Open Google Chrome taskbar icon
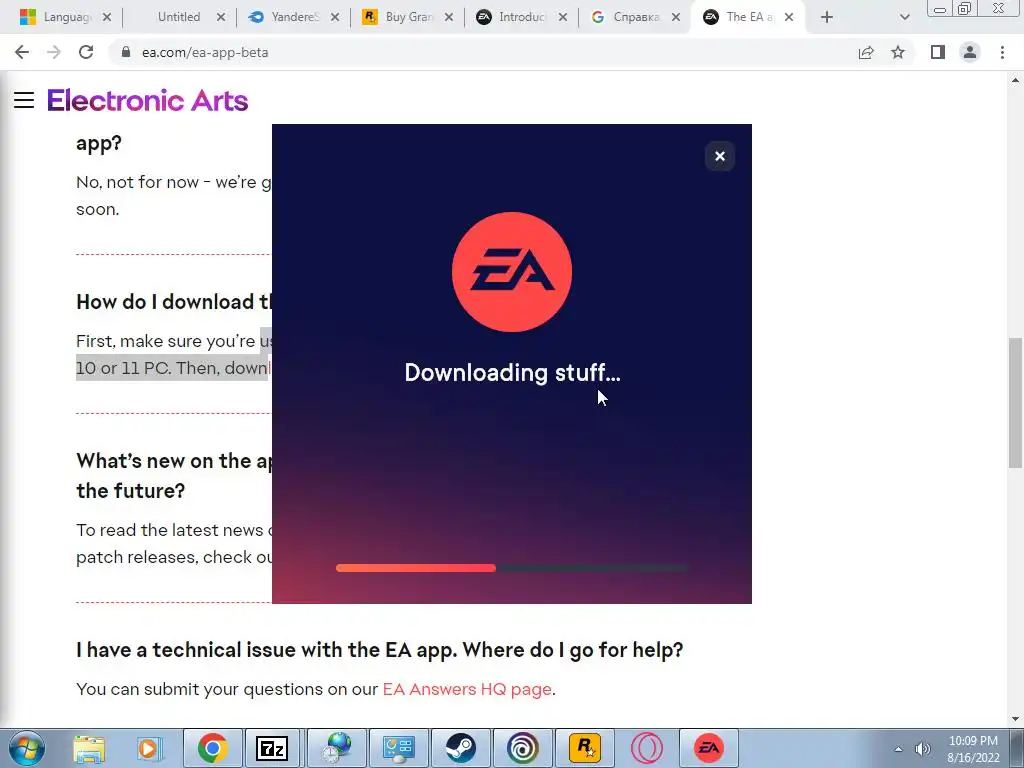Viewport: 1024px width, 768px height. coord(212,748)
